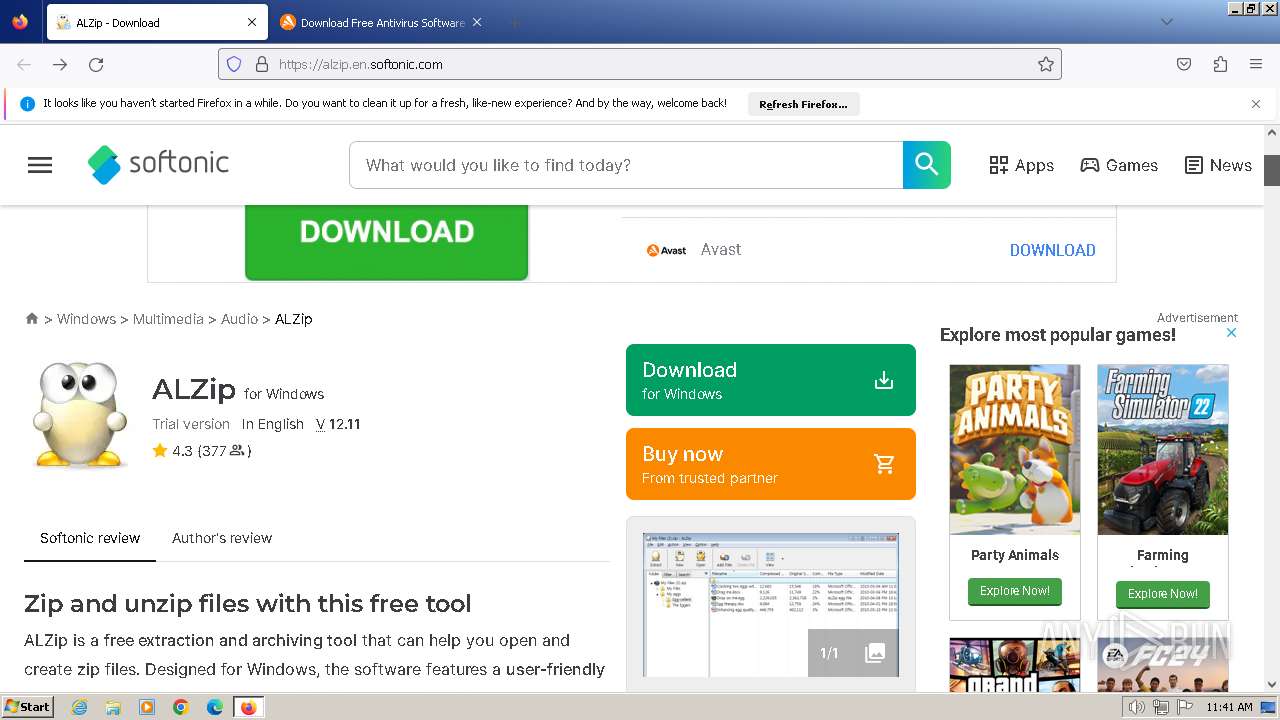This screenshot has width=1280, height=720.
Task: Click the 4.3 star rating
Action: pyautogui.click(x=200, y=451)
